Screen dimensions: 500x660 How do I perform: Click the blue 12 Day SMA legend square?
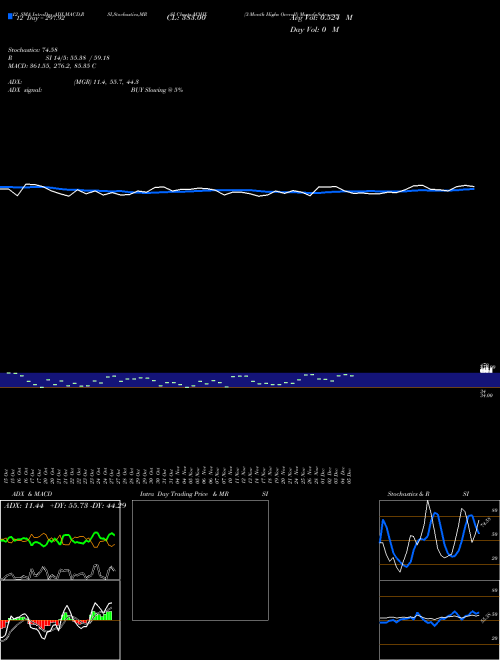click(10, 16)
